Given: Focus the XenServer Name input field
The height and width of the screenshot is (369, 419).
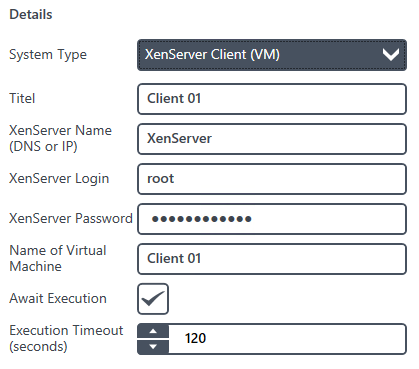Looking at the screenshot, I should tap(272, 139).
